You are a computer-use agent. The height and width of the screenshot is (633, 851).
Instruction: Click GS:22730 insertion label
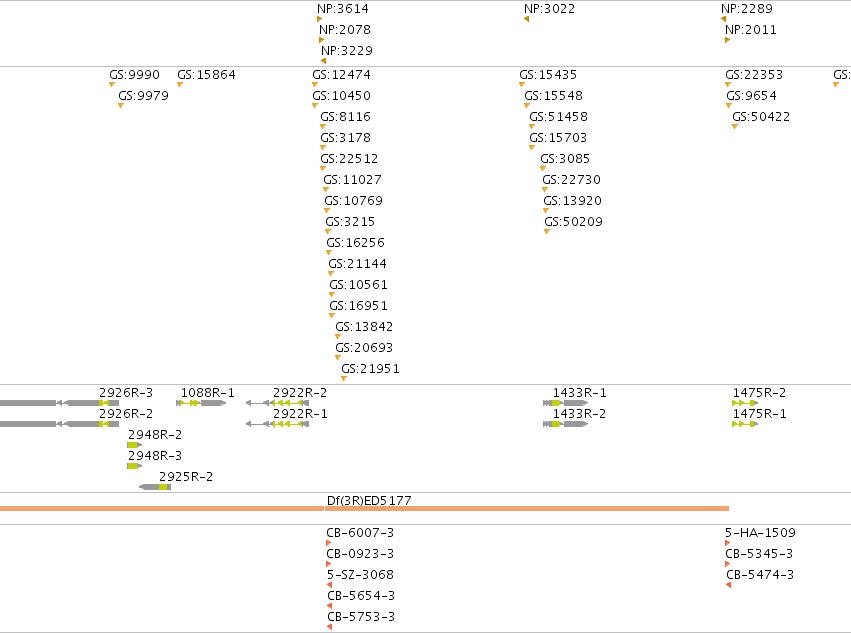pos(572,180)
